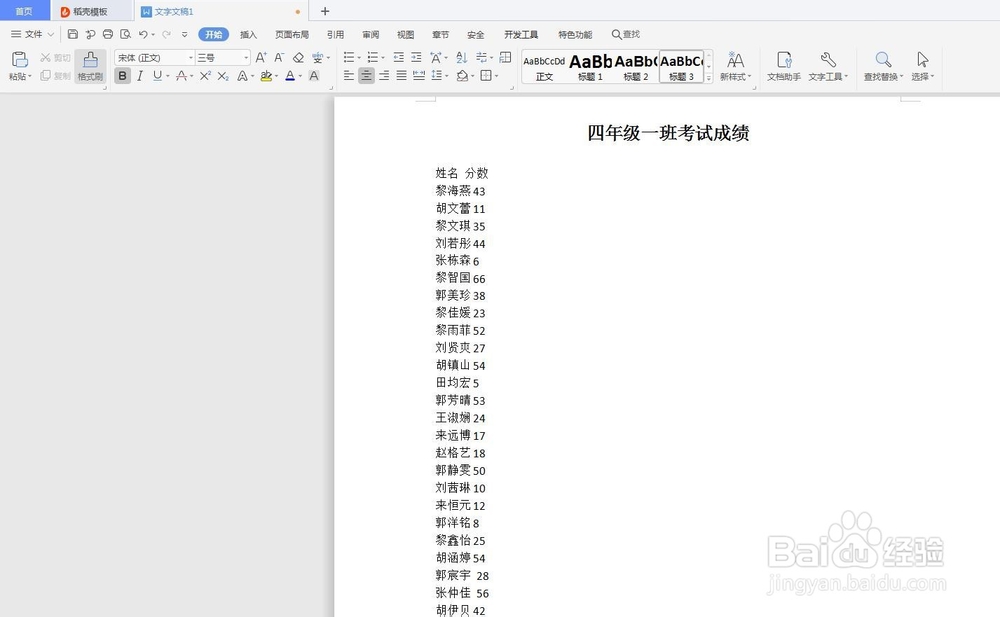Decrease font size with A- icon
This screenshot has width=1000, height=617.
tap(279, 57)
